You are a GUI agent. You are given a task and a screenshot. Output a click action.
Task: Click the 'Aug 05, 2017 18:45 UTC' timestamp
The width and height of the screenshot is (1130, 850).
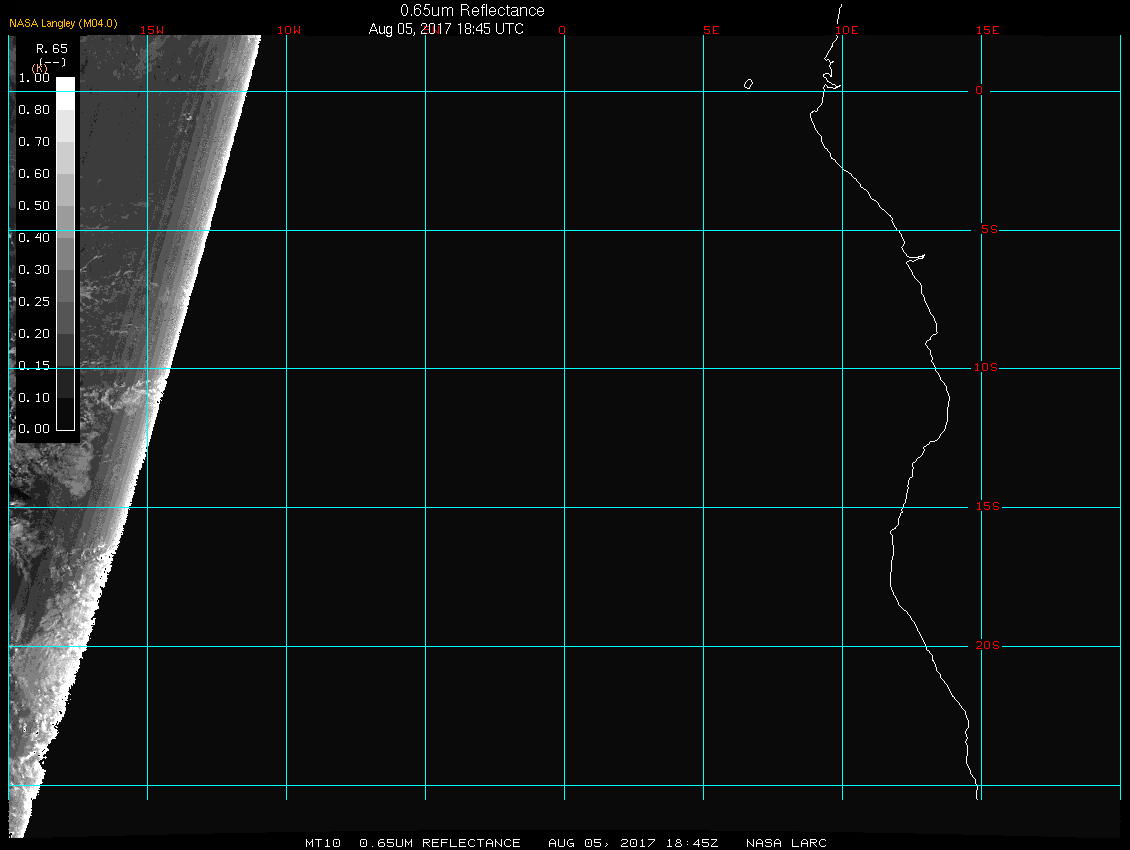point(446,29)
